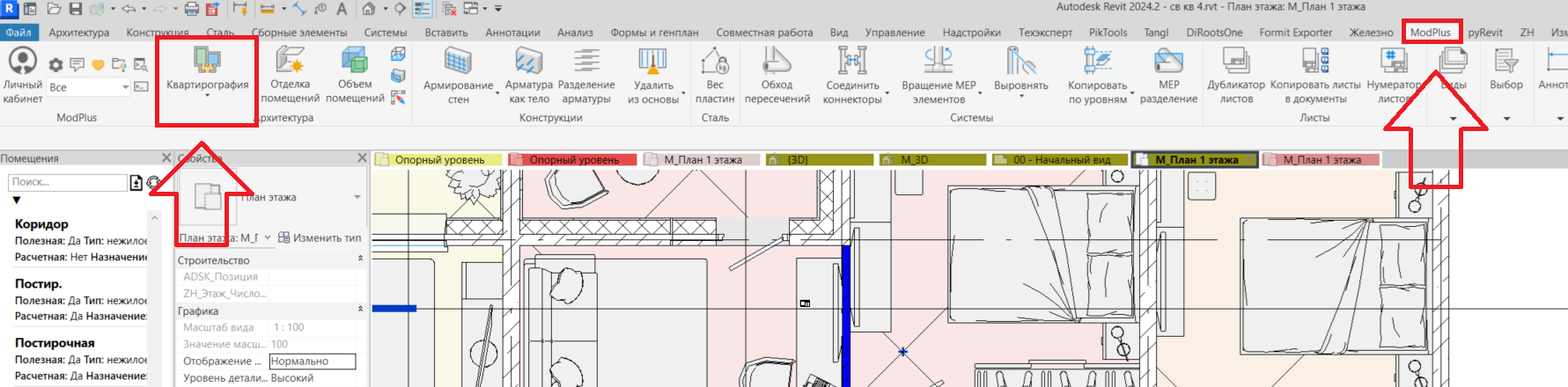
Task: Close the Помещения panel
Action: 166,157
